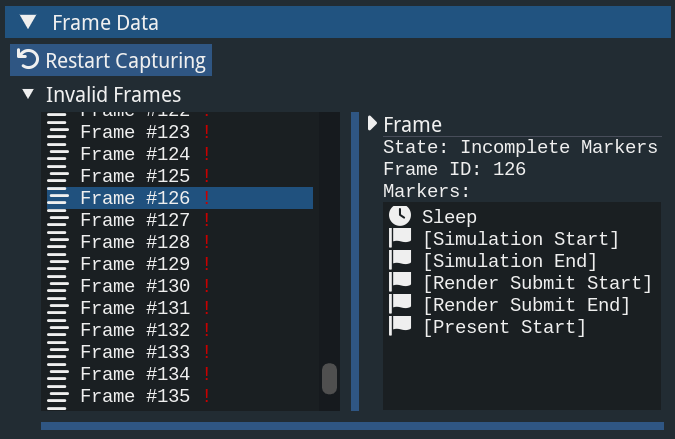Click the flag icon for Present Start
This screenshot has width=675, height=439.
400,327
